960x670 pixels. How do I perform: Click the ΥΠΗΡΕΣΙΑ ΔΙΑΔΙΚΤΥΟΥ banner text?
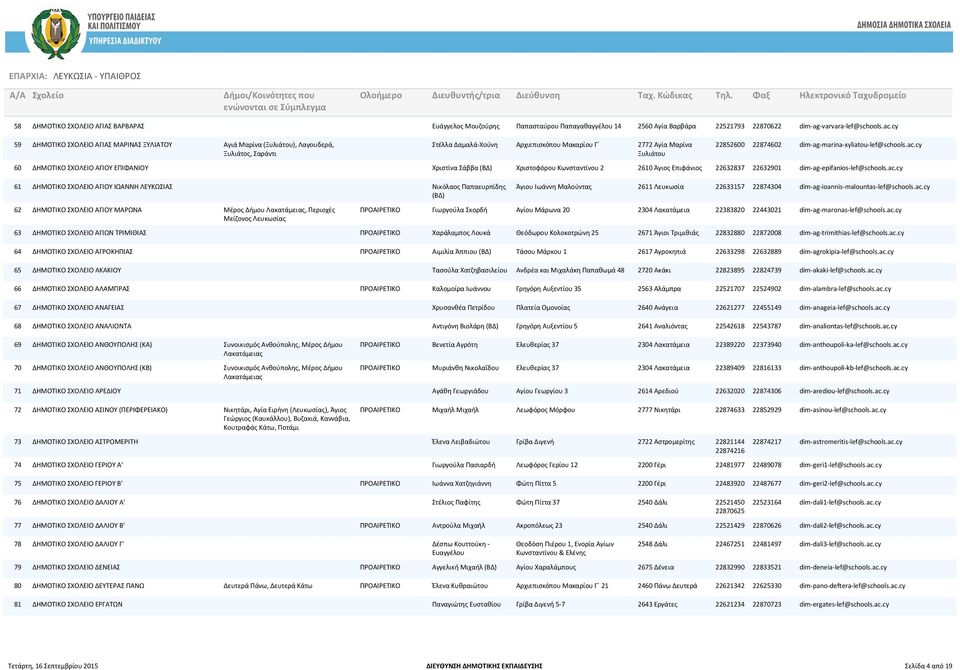tap(124, 41)
